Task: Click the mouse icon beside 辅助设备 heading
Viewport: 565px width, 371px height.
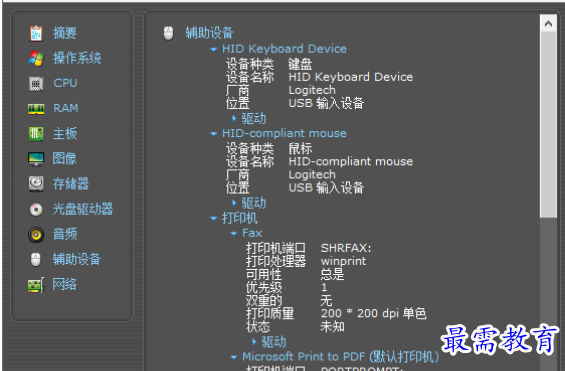Action: click(168, 33)
